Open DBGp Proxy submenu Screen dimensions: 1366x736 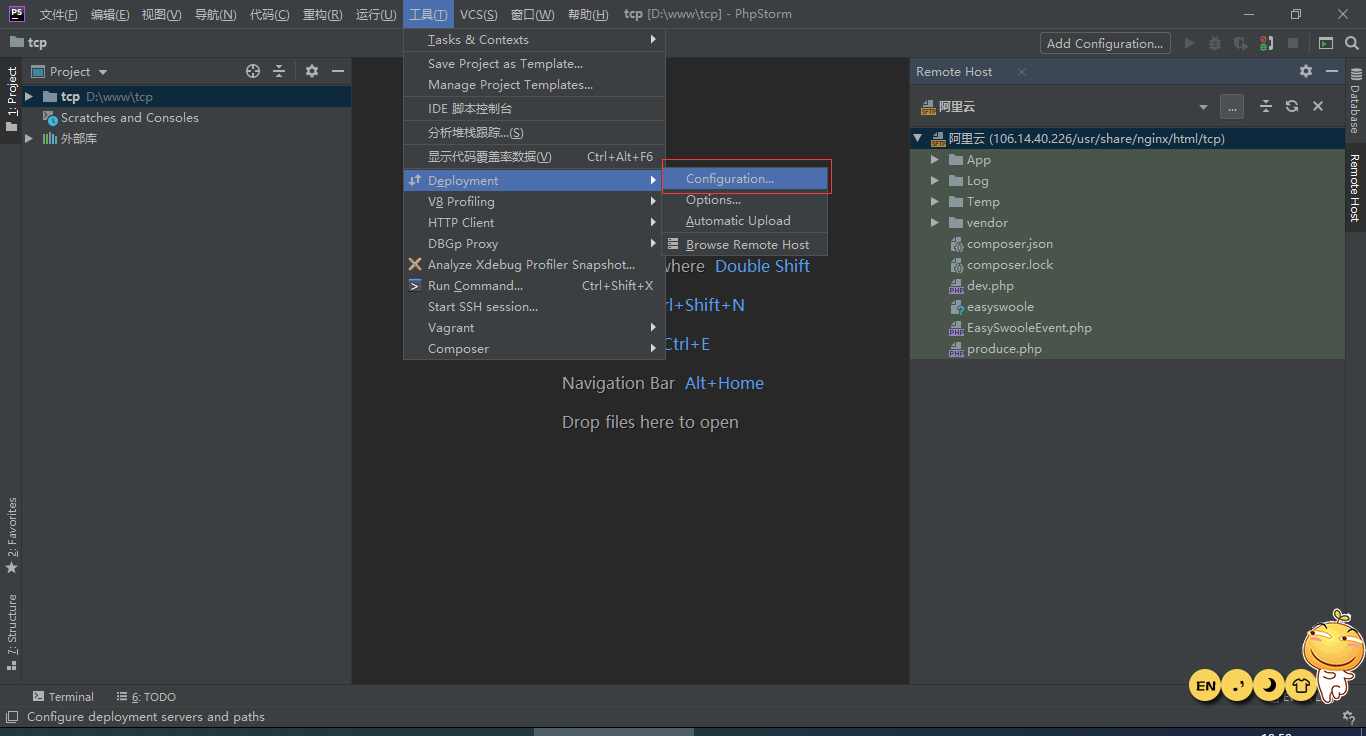534,243
